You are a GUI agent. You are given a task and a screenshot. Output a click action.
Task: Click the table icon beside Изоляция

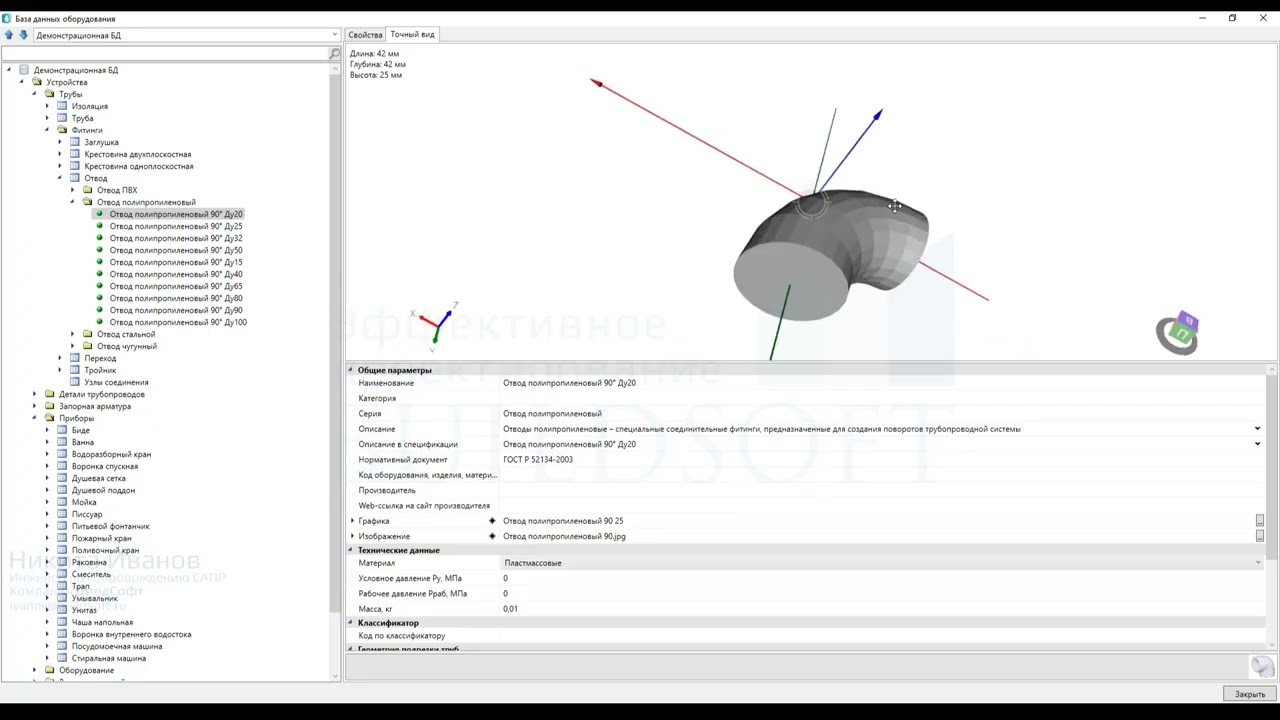(x=62, y=106)
